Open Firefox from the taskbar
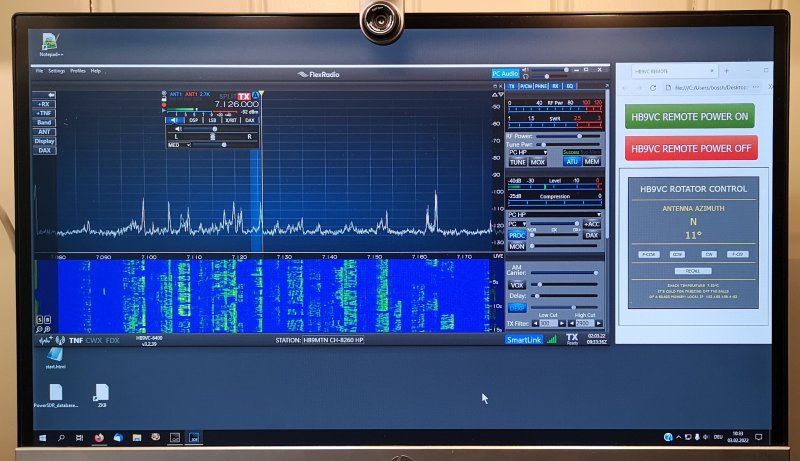The height and width of the screenshot is (461, 800). pos(98,437)
